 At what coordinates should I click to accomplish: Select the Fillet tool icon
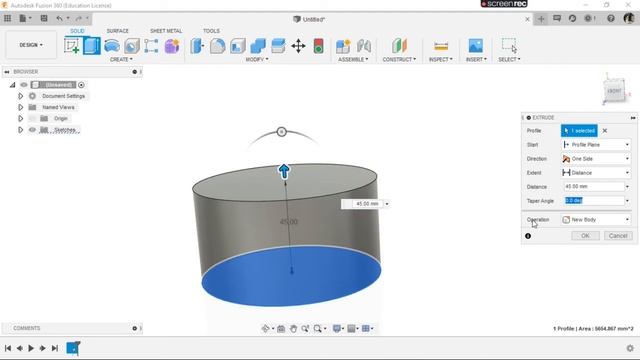pos(218,46)
